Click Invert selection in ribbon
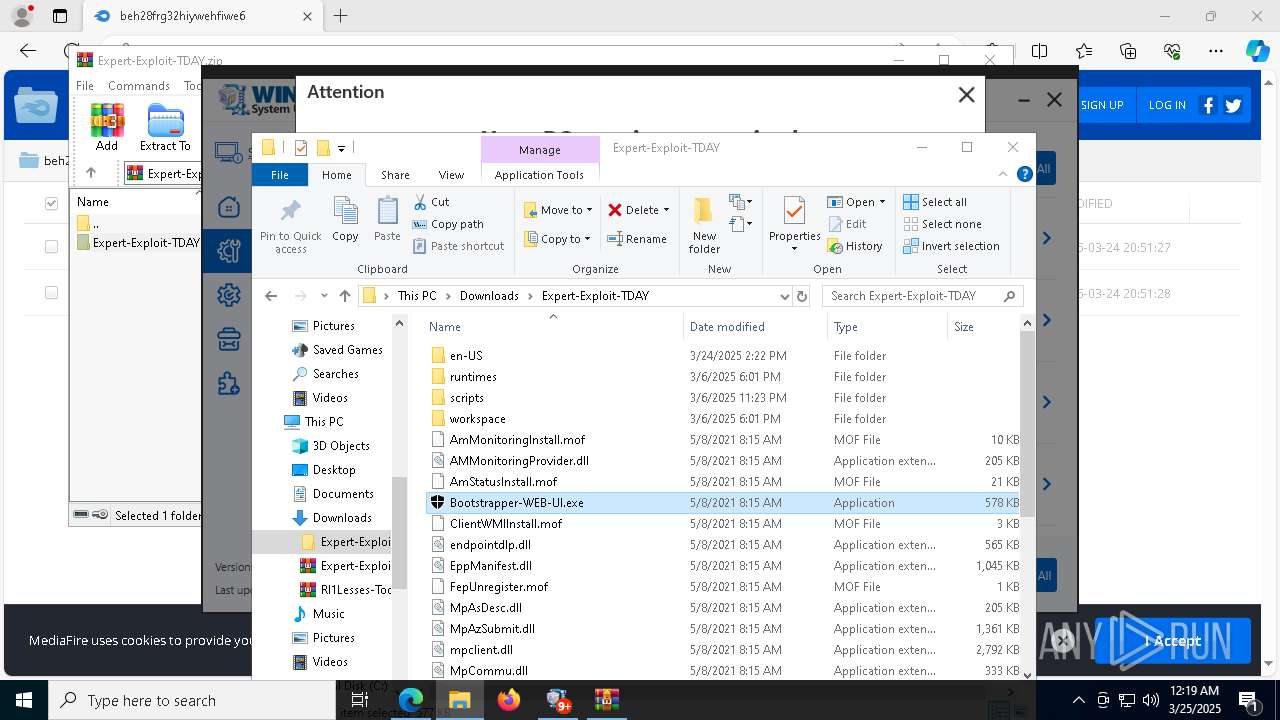Screen dimensions: 1280x720 [951, 246]
